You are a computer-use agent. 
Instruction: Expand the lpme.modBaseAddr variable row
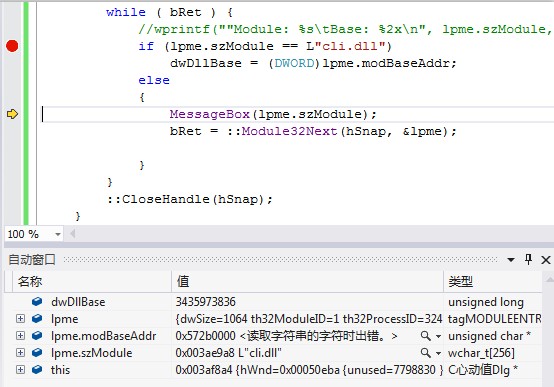point(20,336)
